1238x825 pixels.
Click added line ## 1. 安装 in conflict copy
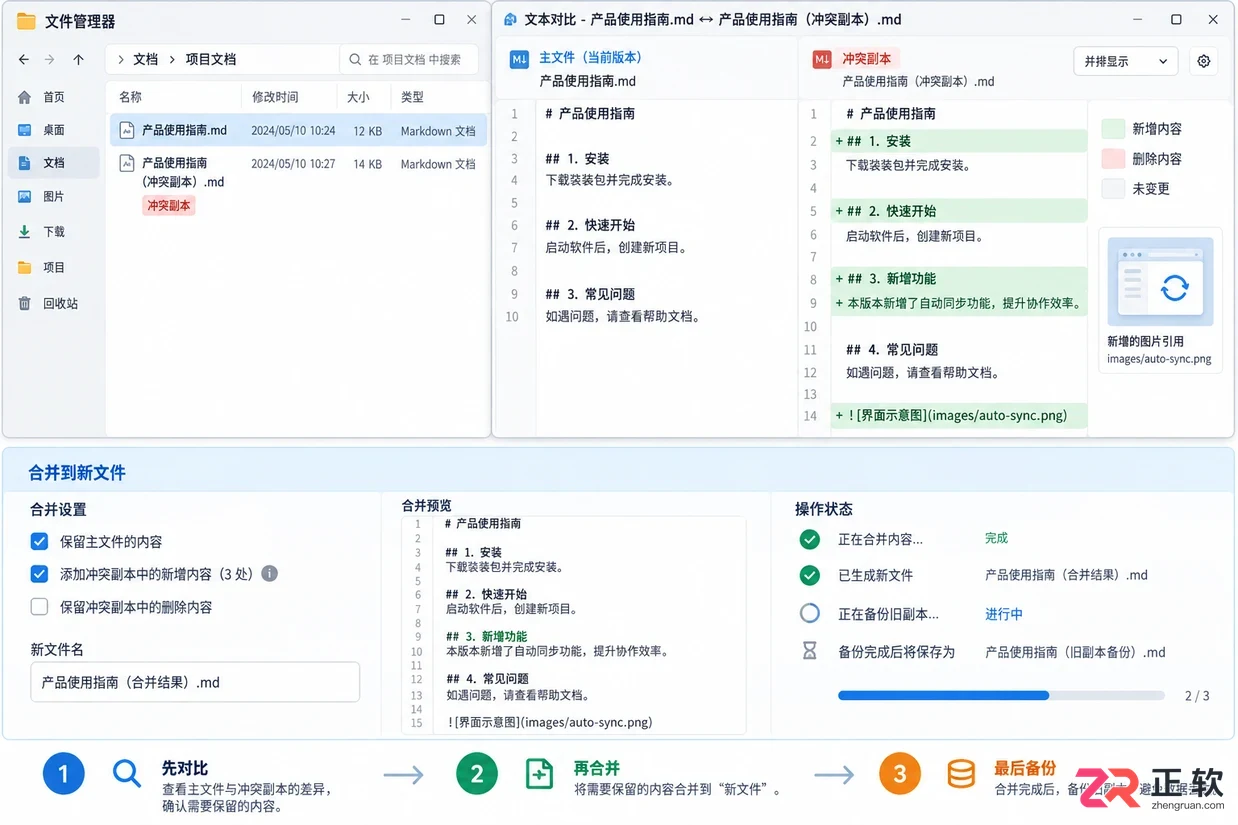pos(958,141)
